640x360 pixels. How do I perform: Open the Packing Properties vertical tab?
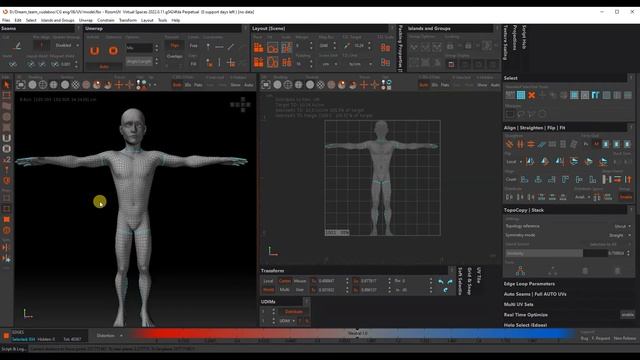(400, 48)
